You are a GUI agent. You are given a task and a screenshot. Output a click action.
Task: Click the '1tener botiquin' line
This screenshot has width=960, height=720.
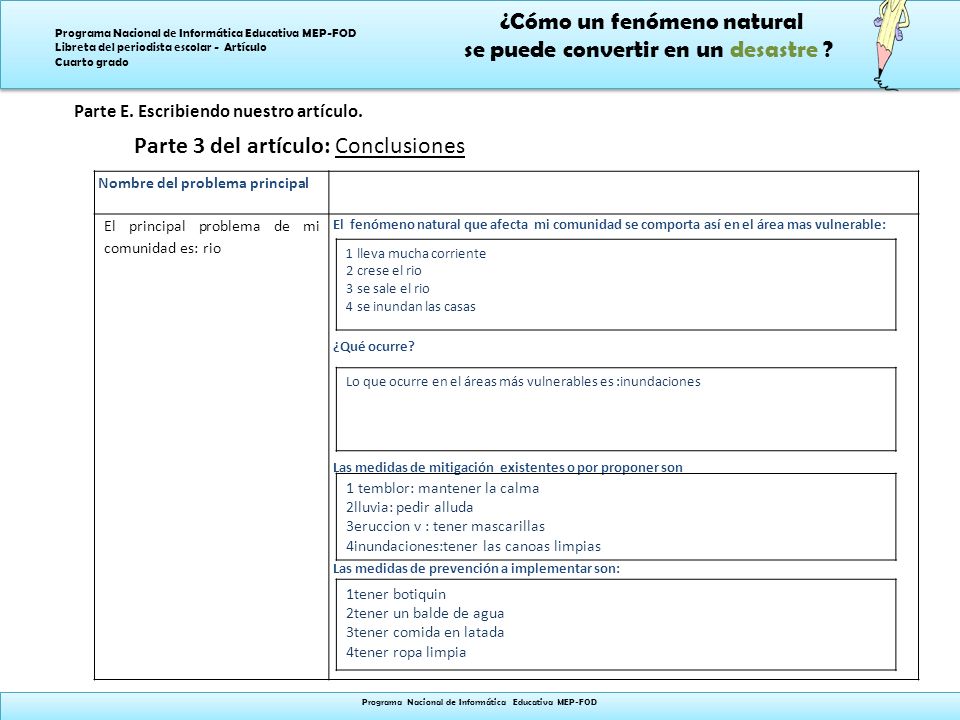point(396,594)
